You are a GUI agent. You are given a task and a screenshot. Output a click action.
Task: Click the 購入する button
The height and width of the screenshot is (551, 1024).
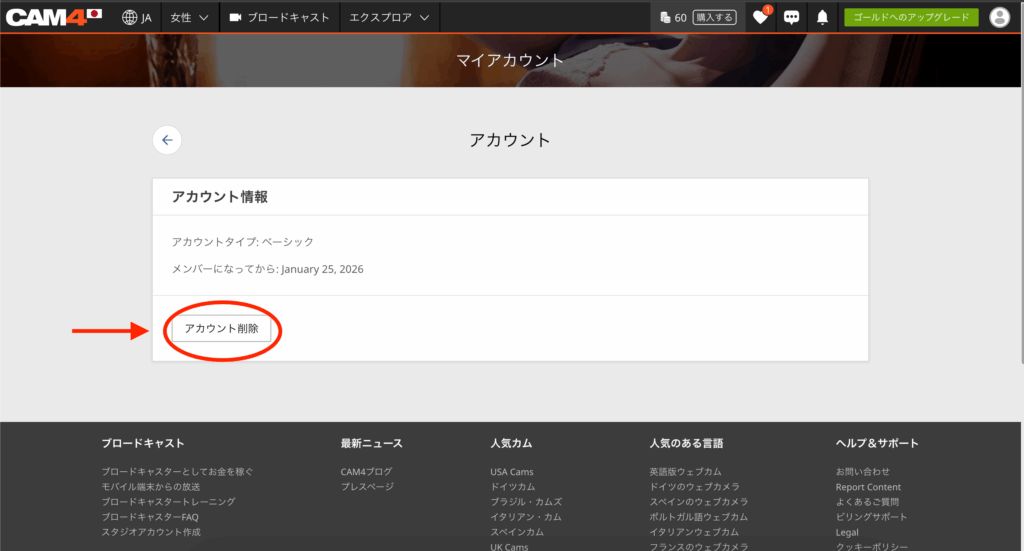[714, 18]
